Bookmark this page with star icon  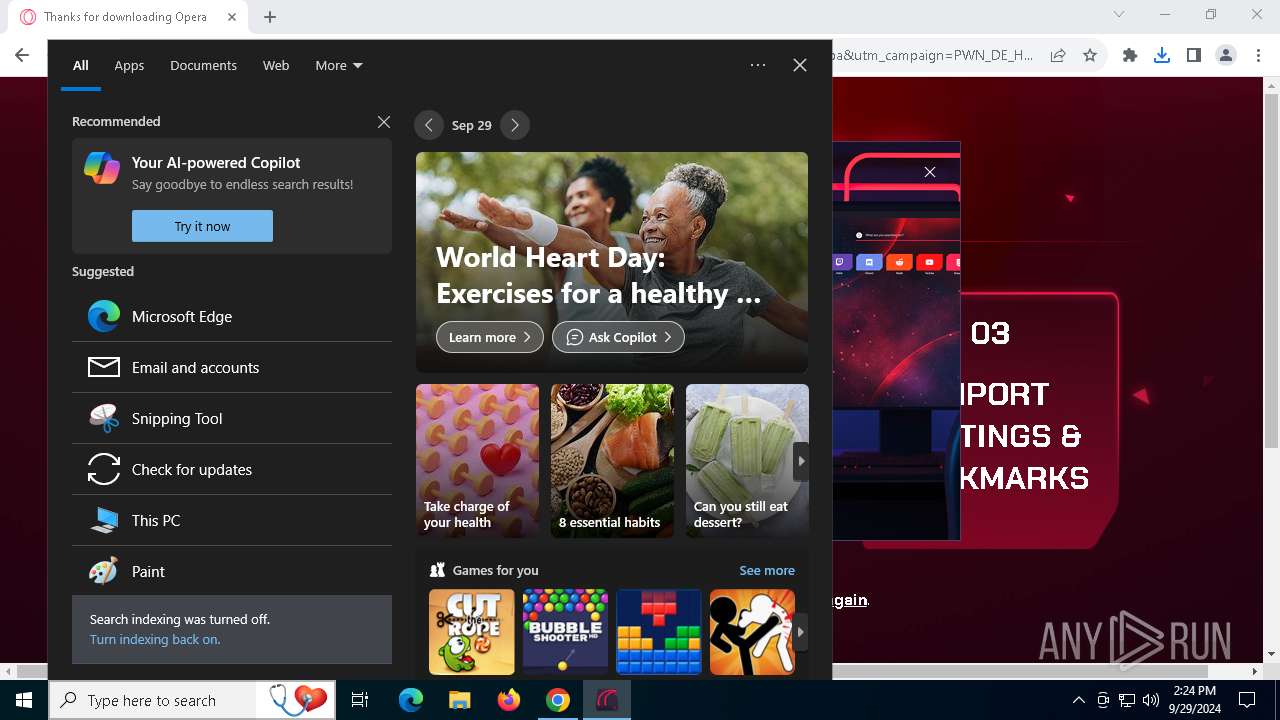tap(1090, 55)
